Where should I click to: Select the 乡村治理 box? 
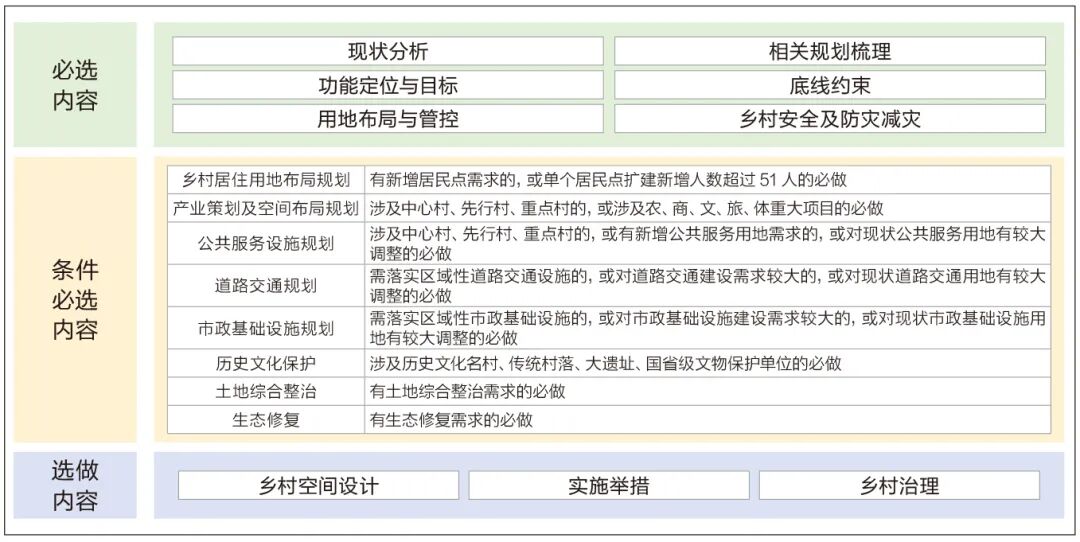900,486
